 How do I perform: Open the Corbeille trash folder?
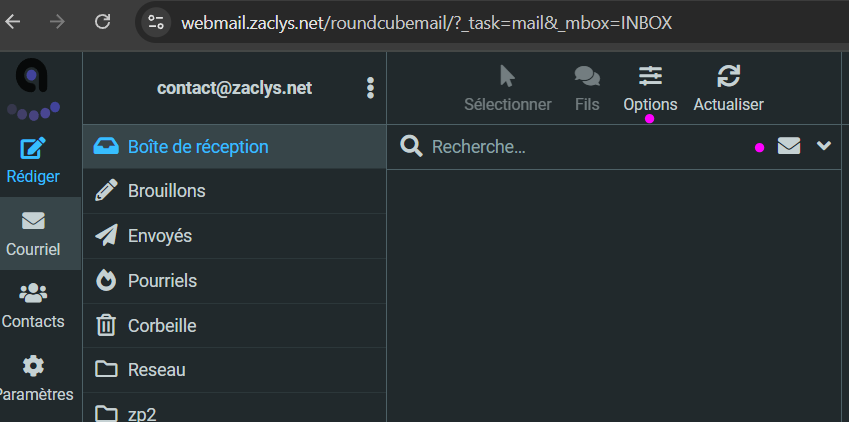161,325
